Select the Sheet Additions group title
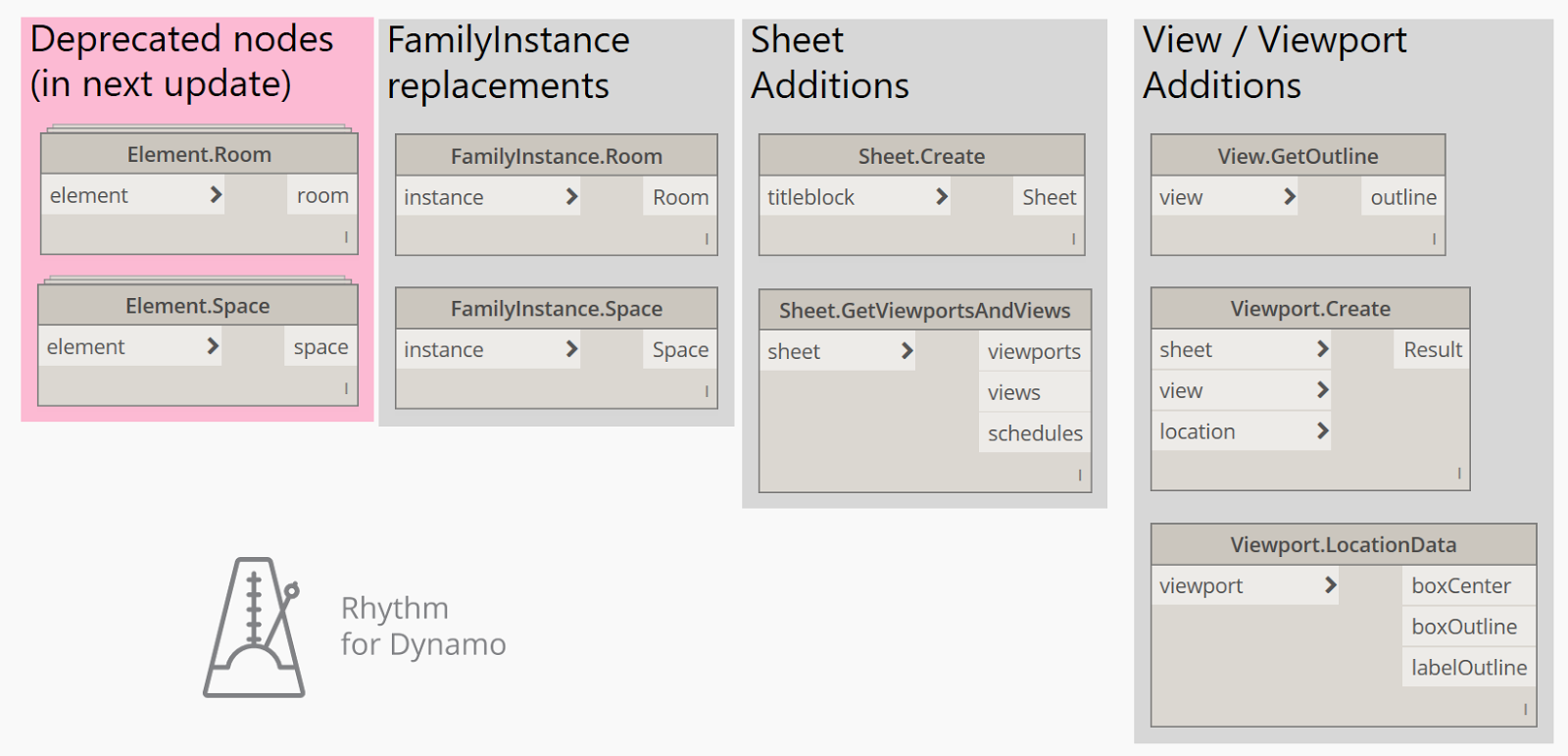Image resolution: width=1568 pixels, height=756 pixels. 829,63
